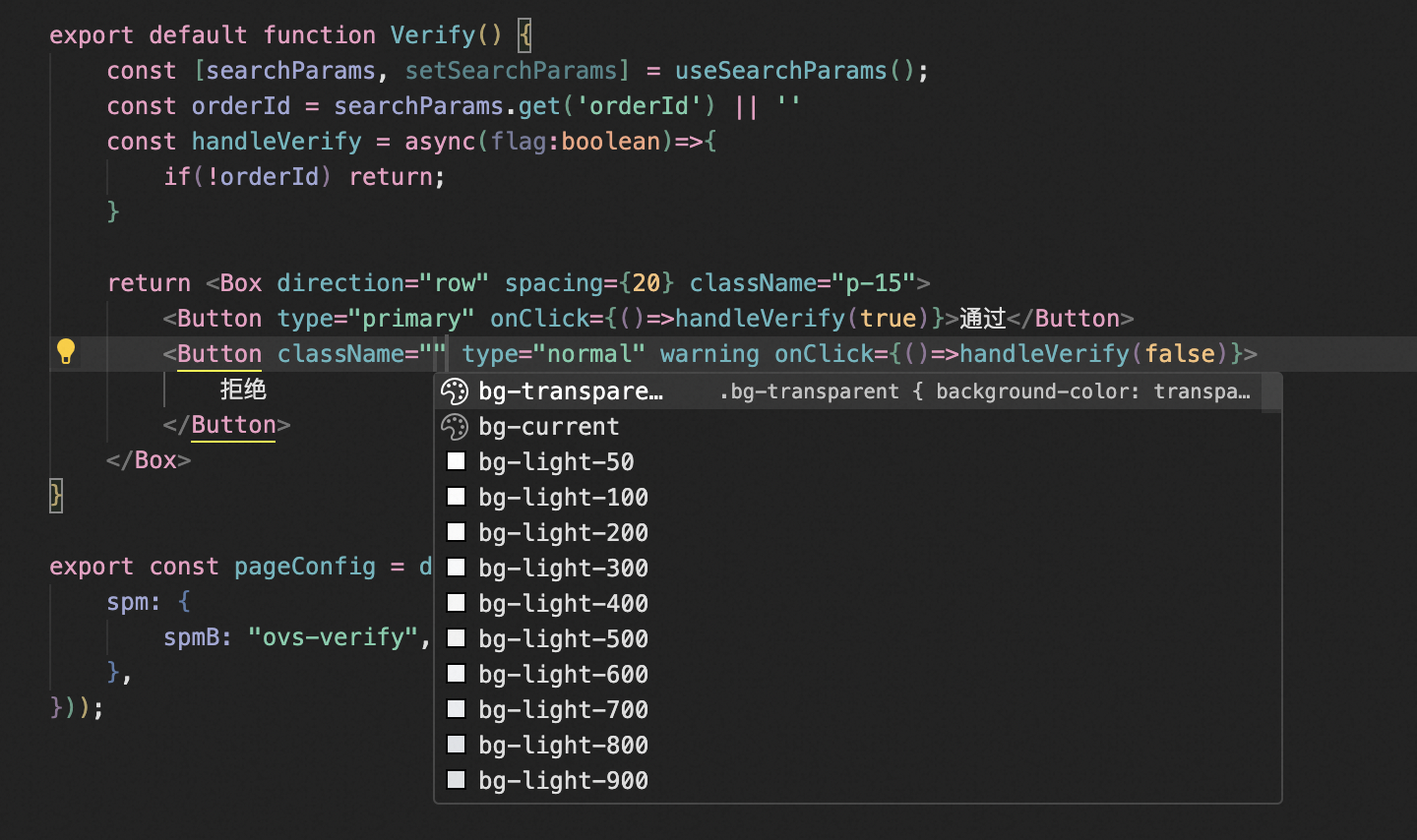Click handleVerify(false) call

point(1093,354)
